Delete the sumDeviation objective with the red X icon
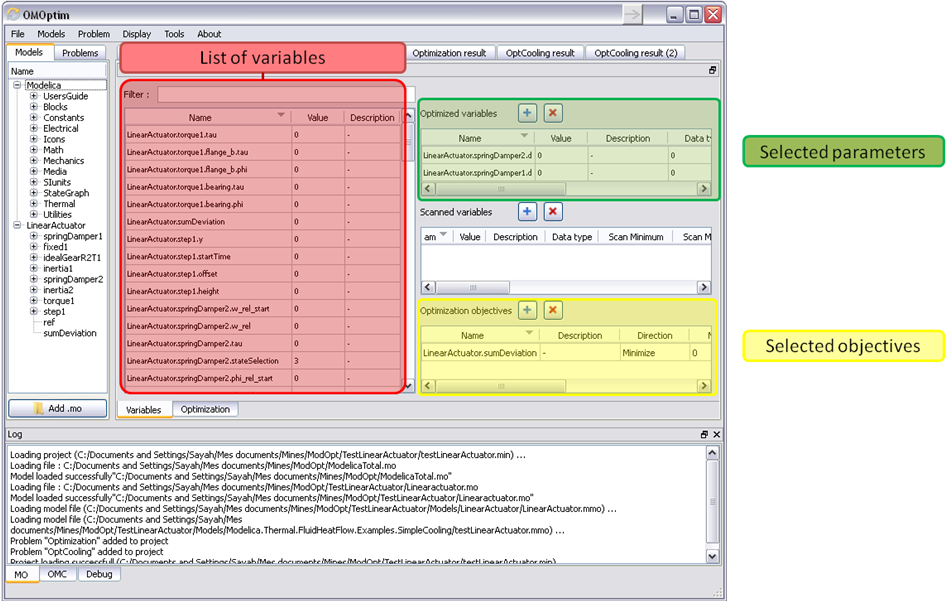Viewport: 946px width, 601px height. pos(553,310)
